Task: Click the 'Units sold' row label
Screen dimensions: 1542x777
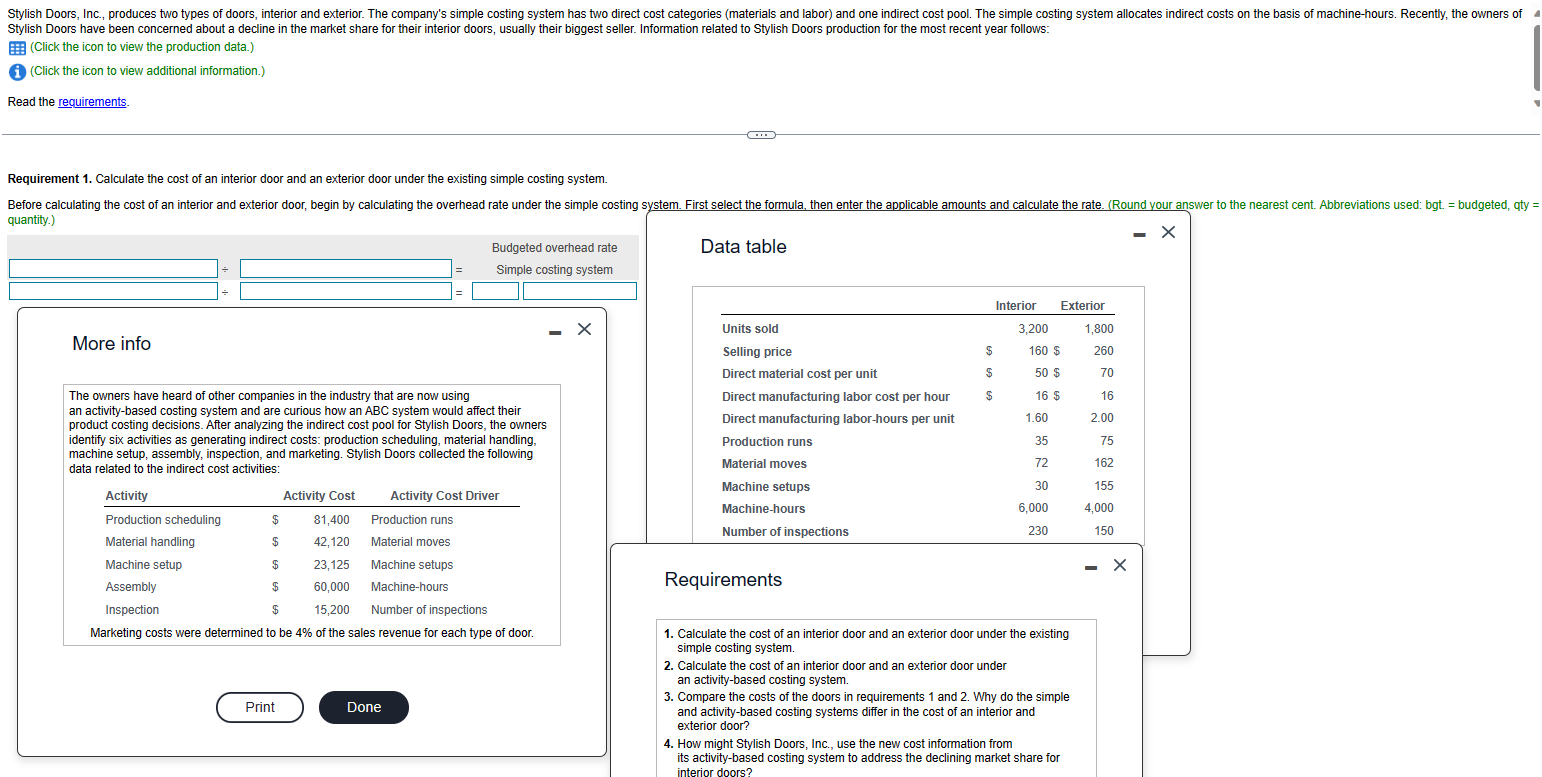Action: point(750,329)
